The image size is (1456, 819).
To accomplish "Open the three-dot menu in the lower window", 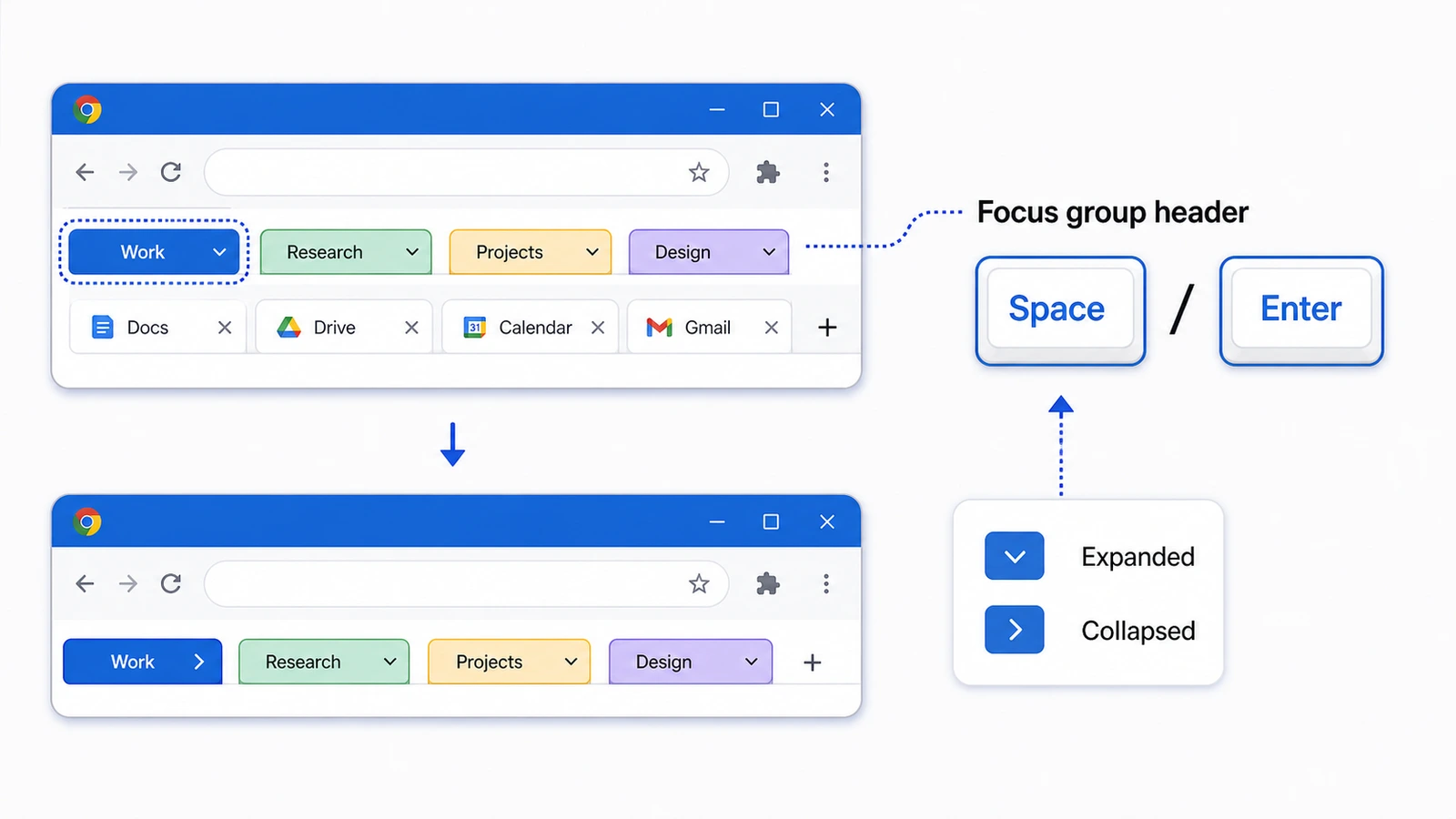I will [826, 583].
